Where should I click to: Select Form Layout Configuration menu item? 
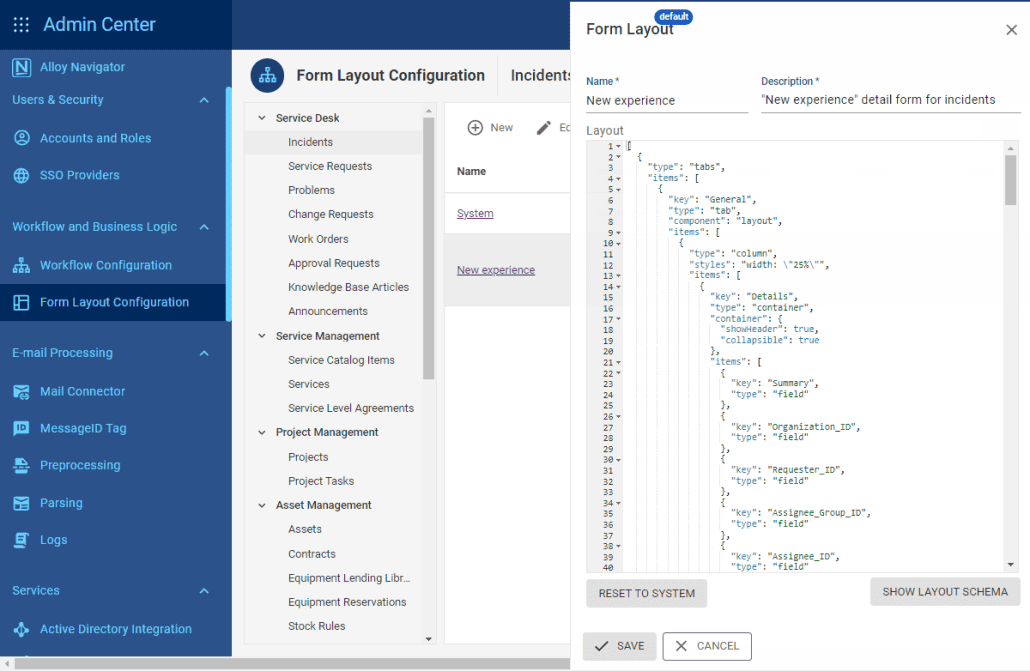[114, 302]
